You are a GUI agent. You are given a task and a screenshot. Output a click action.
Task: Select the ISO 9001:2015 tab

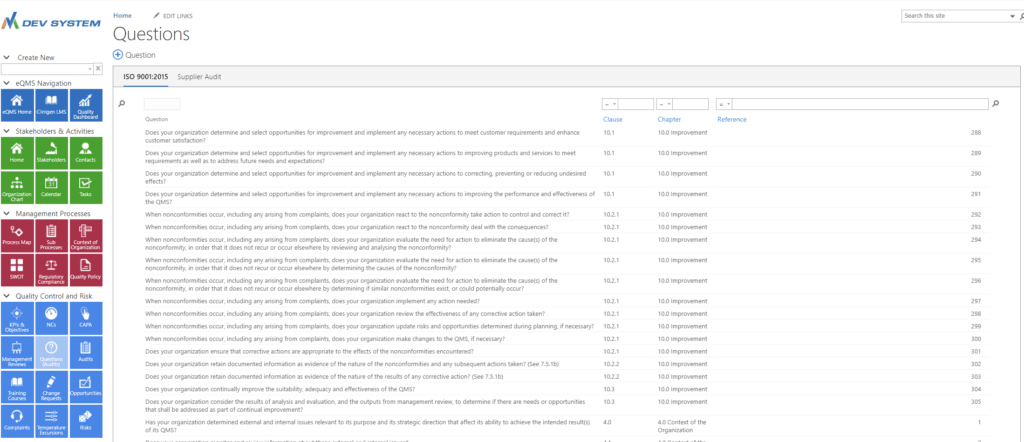point(146,76)
